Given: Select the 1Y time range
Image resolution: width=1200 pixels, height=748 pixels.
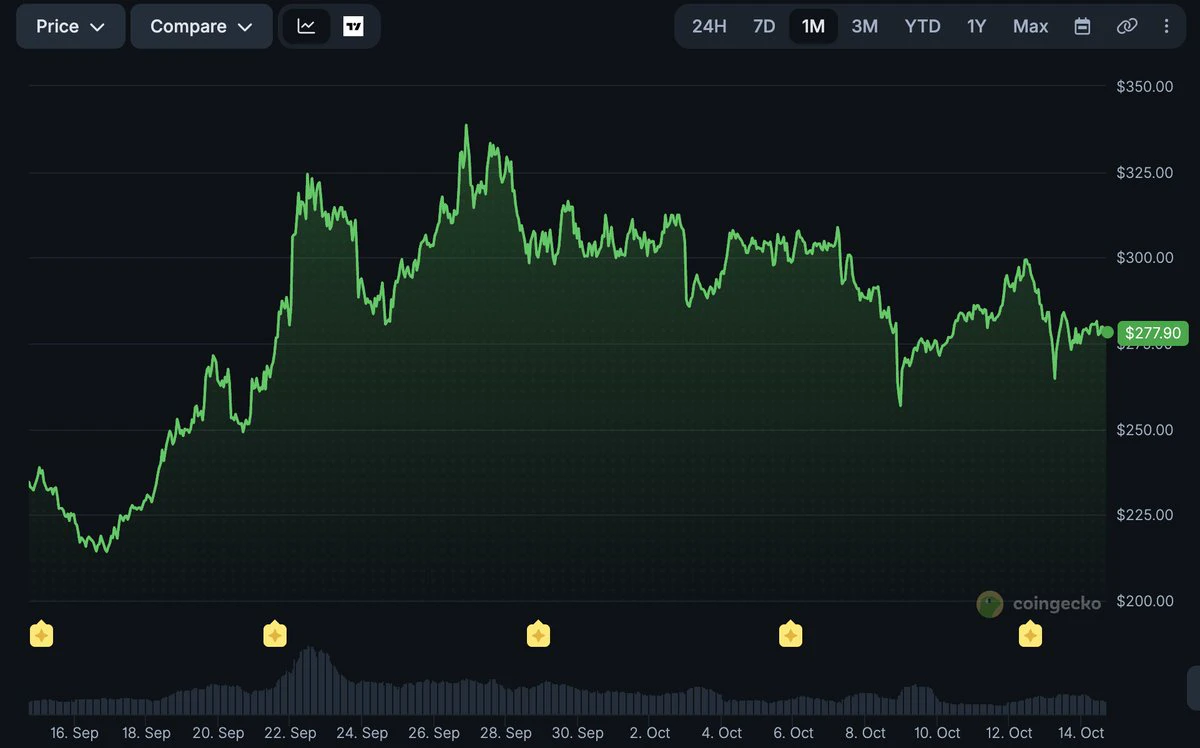Looking at the screenshot, I should (977, 26).
